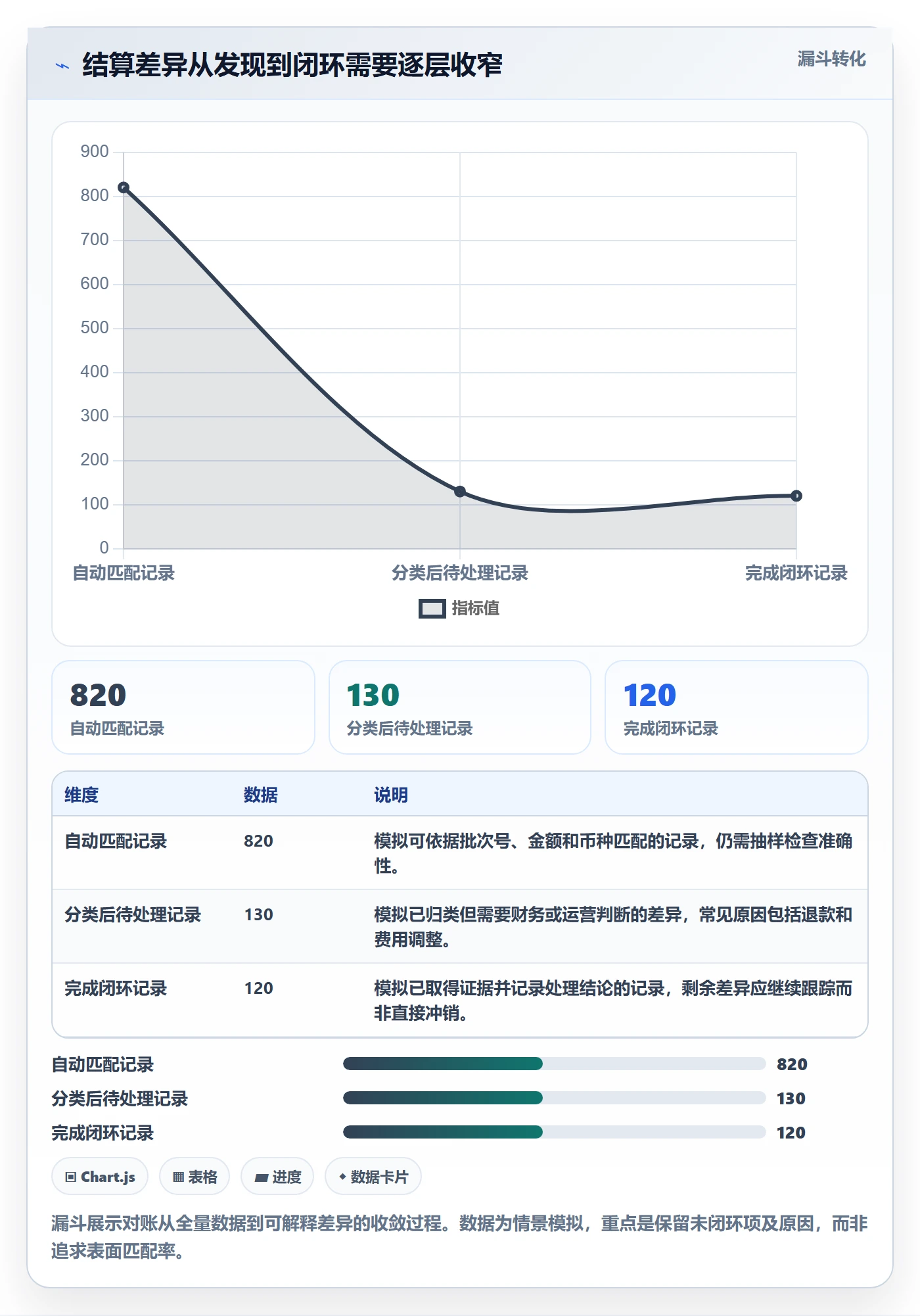Select the 自动匹配记录 table row cell

coord(116,841)
